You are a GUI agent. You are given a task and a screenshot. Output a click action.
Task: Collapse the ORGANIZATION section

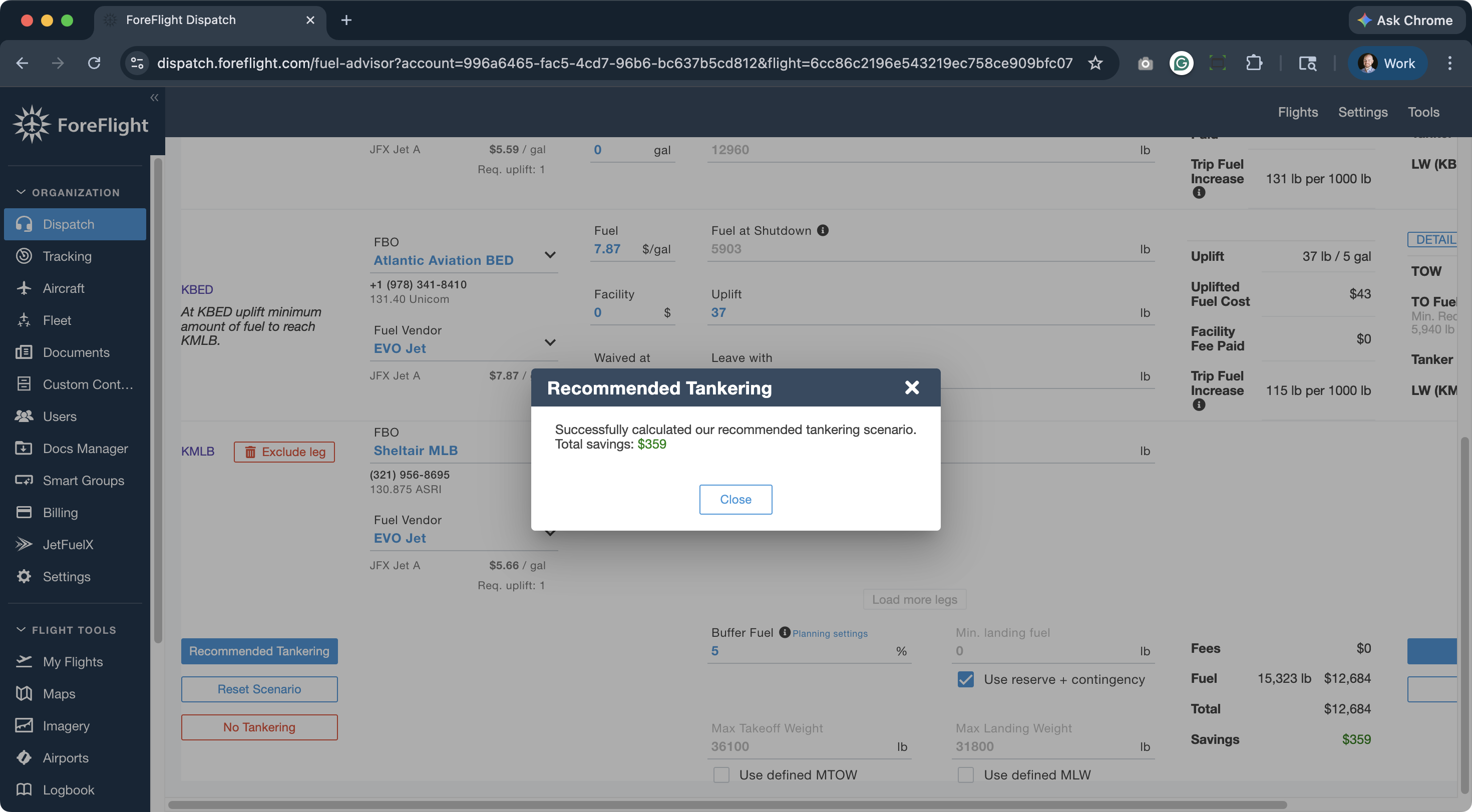(x=21, y=192)
